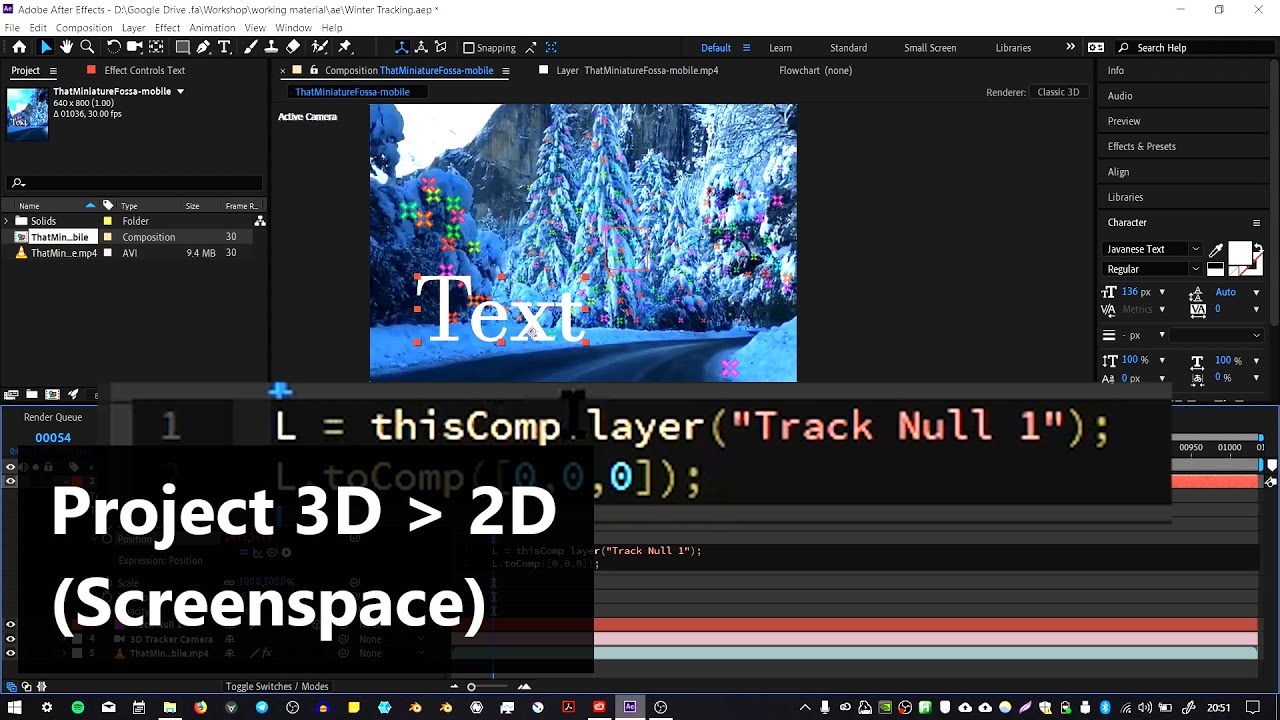Open the Effects & Presets panel

click(x=1141, y=146)
